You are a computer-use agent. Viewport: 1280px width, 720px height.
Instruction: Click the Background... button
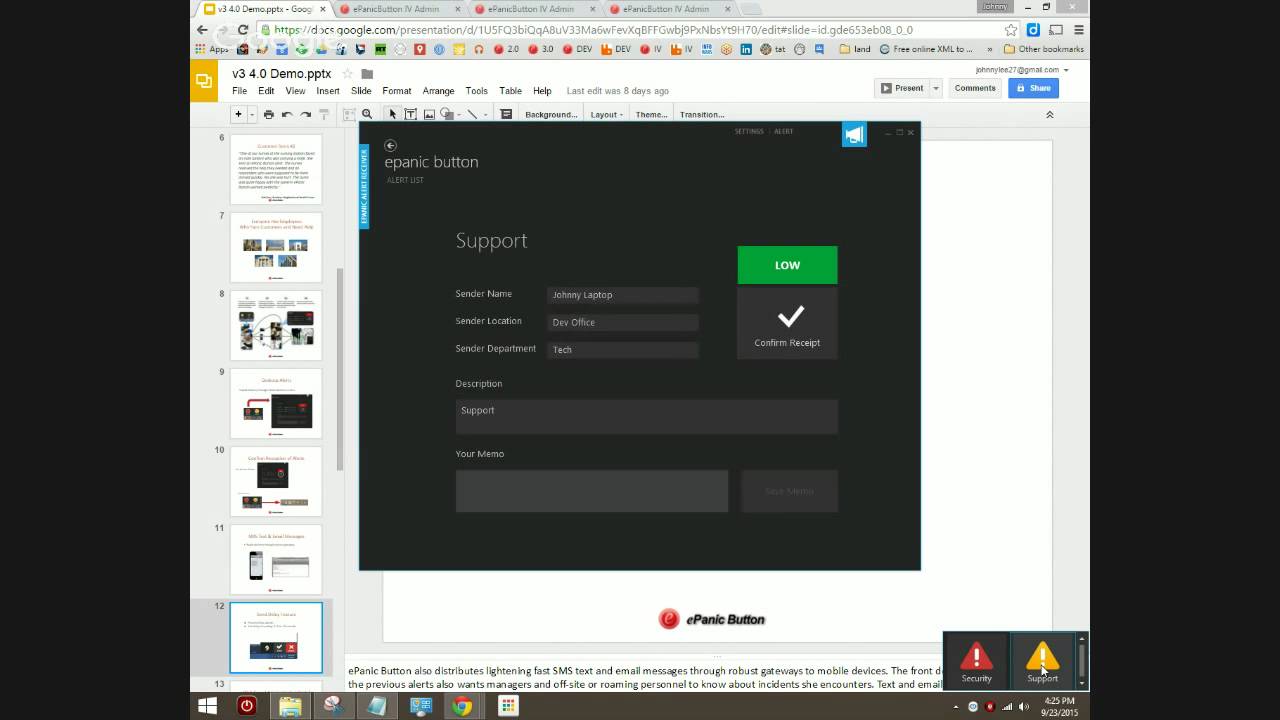tap(551, 114)
